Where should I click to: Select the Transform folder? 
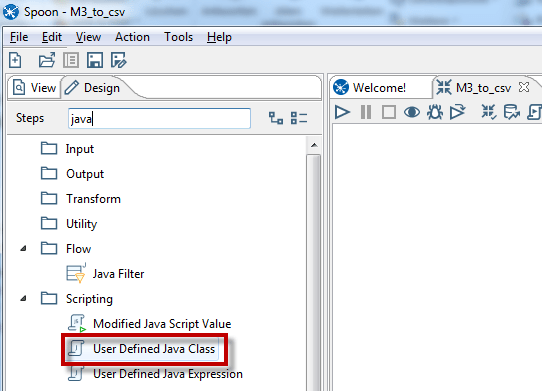click(93, 199)
